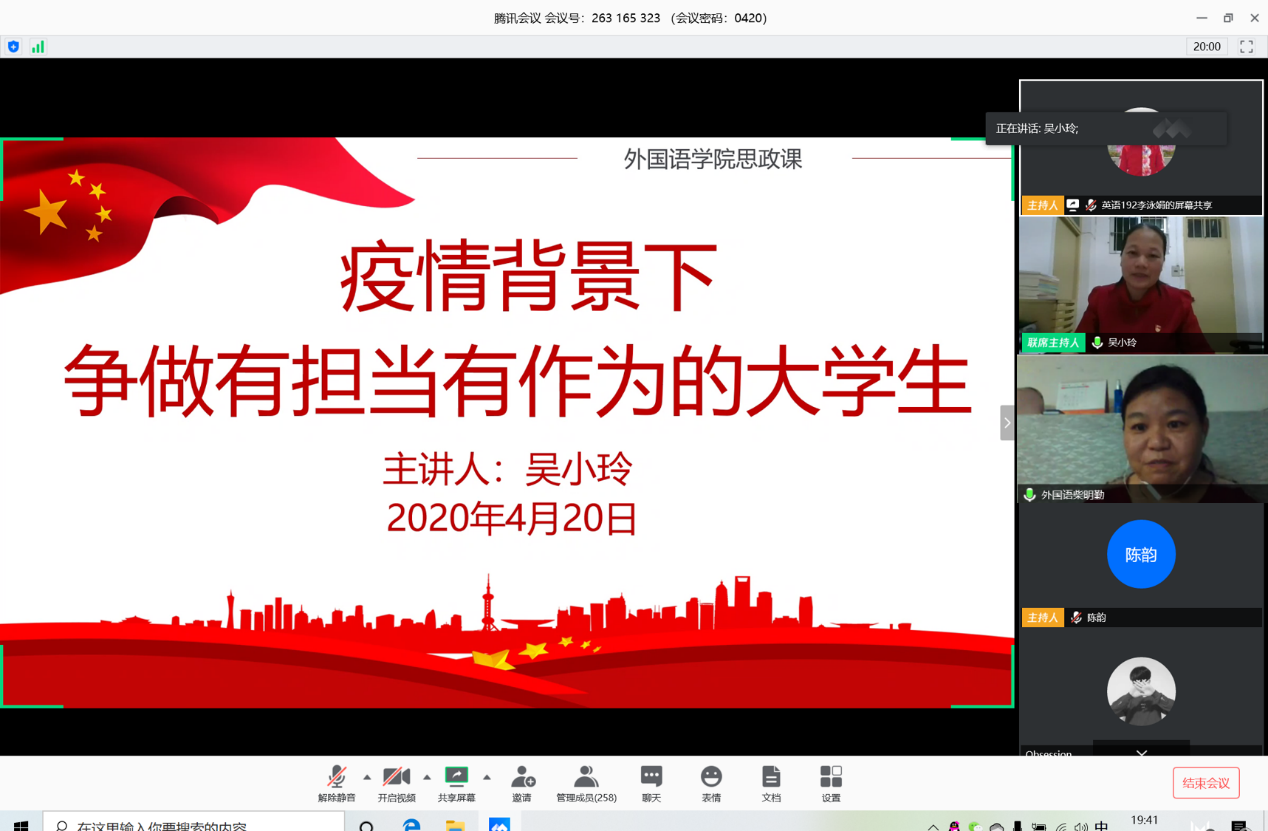1268x831 pixels.
Task: Open the 邀请 invite icon
Action: (x=522, y=777)
